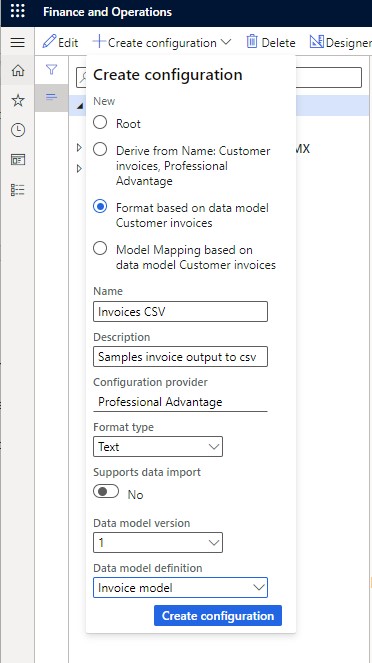
Task: Click the search filter box
Action: pos(328,77)
